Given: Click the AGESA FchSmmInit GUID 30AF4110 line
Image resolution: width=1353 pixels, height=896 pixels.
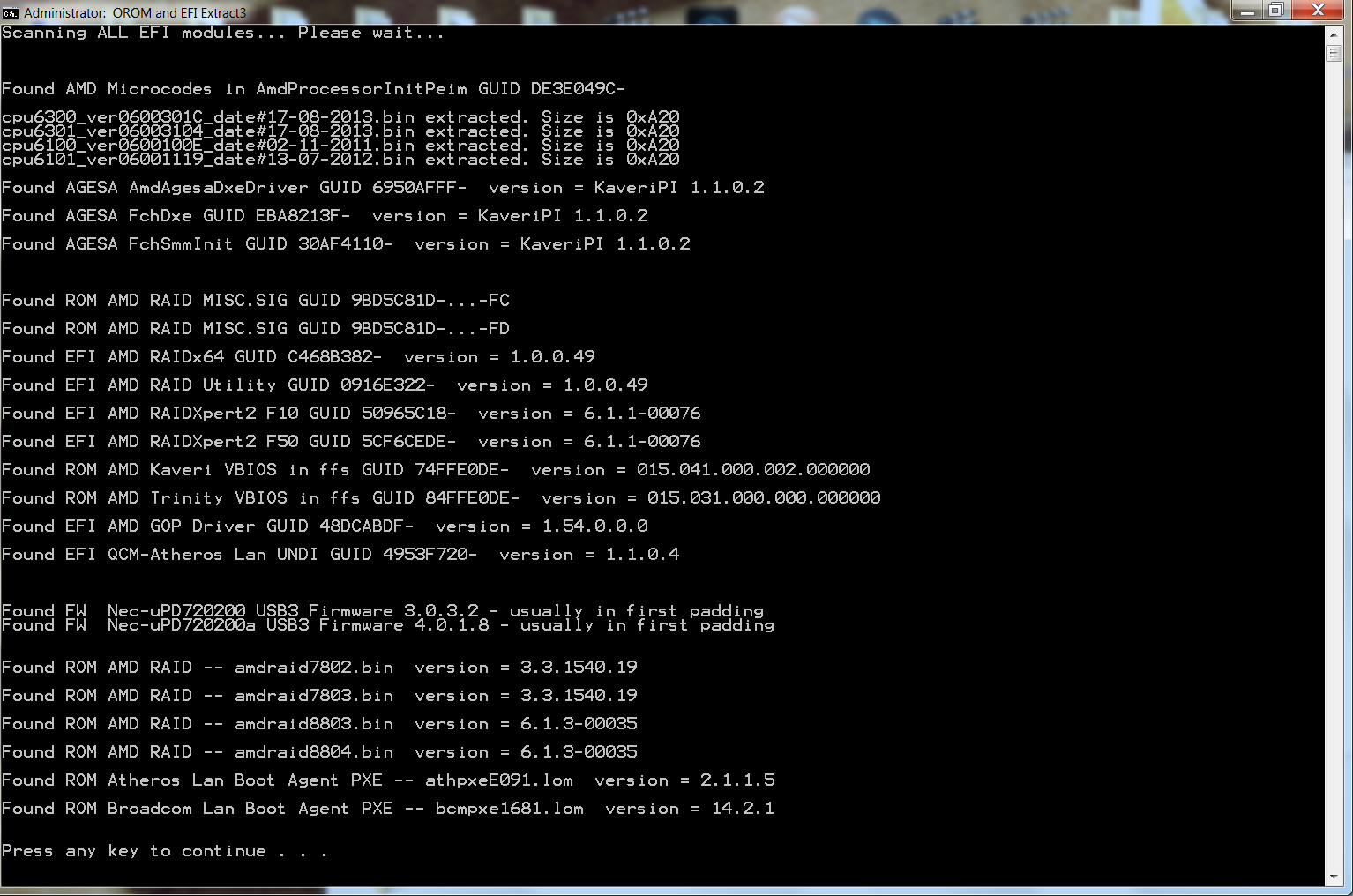Looking at the screenshot, I should tap(346, 244).
